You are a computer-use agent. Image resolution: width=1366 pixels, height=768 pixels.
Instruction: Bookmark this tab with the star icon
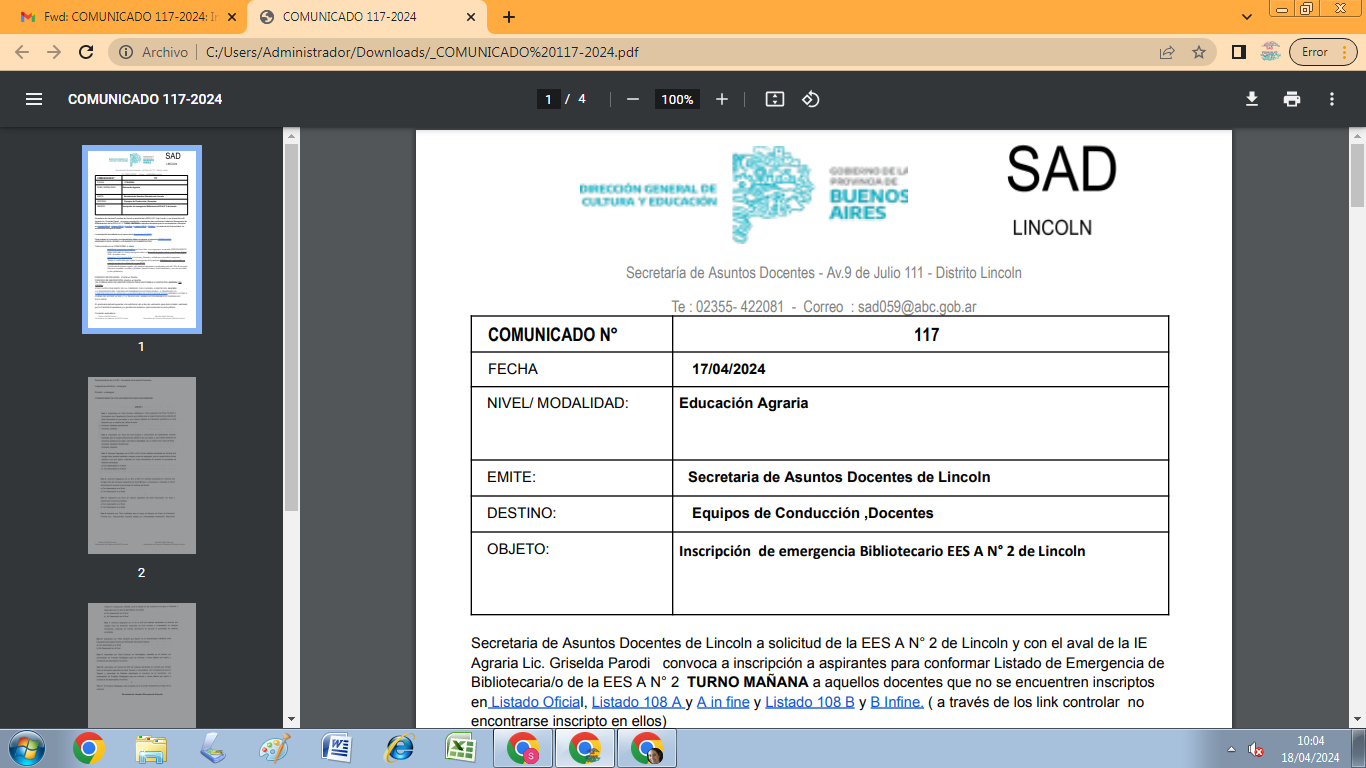click(x=1199, y=52)
